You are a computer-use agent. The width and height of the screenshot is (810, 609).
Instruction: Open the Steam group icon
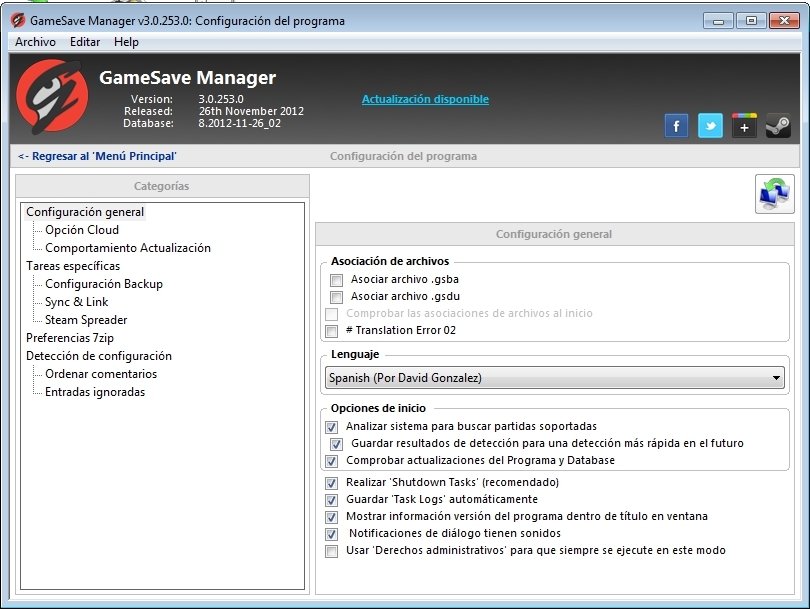point(778,126)
